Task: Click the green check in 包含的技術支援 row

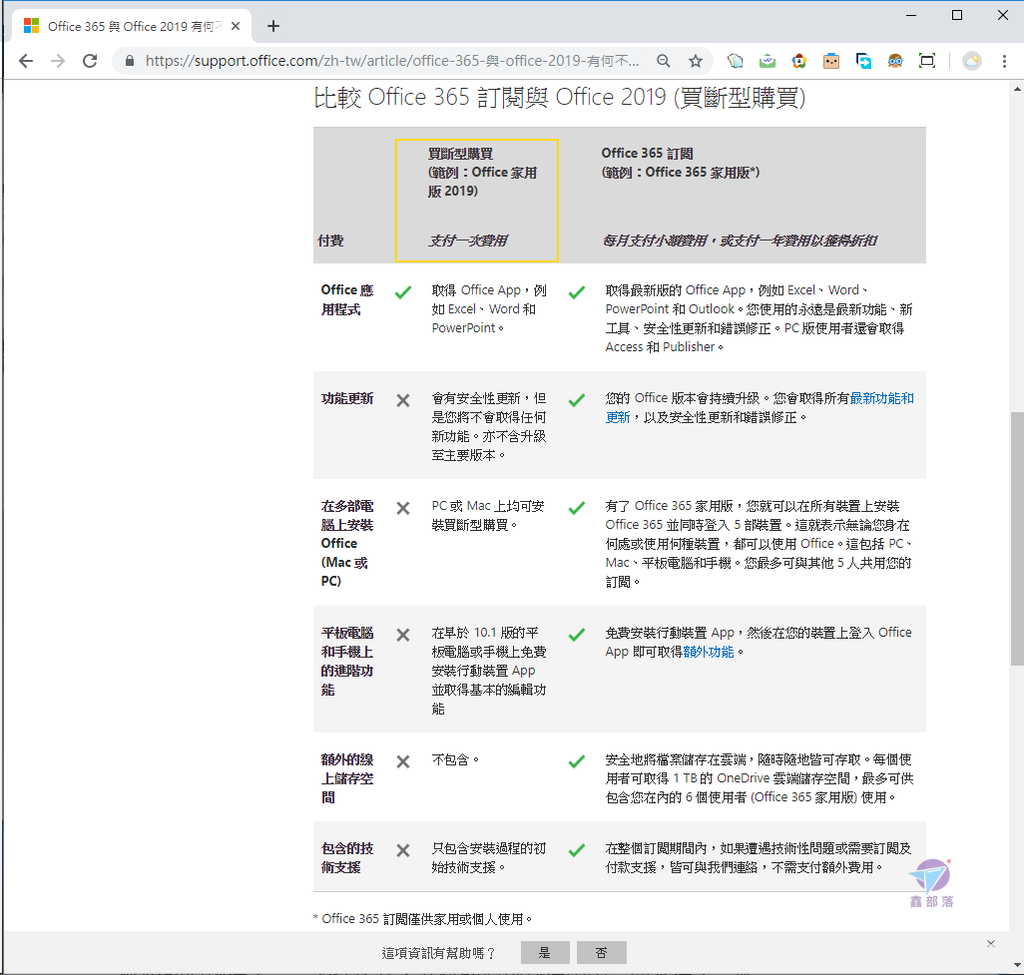Action: pos(577,850)
